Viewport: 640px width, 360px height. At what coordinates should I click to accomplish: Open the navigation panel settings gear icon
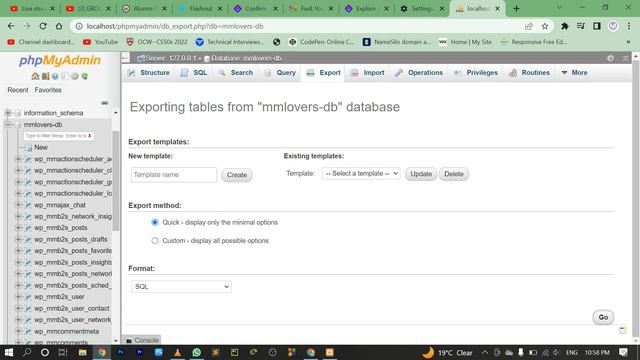tap(75, 76)
